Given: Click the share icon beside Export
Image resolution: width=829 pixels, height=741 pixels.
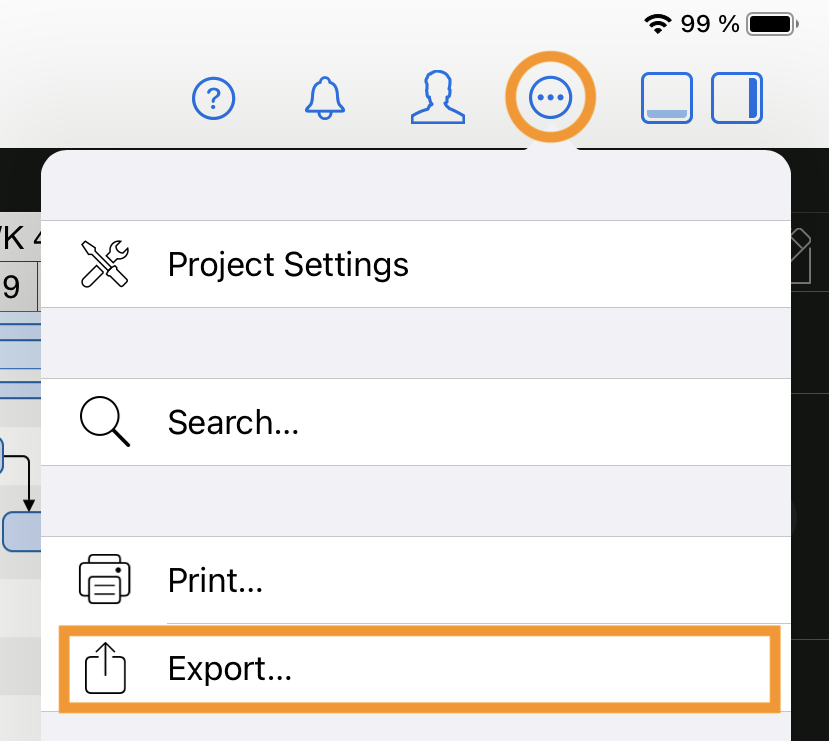Looking at the screenshot, I should [x=103, y=668].
